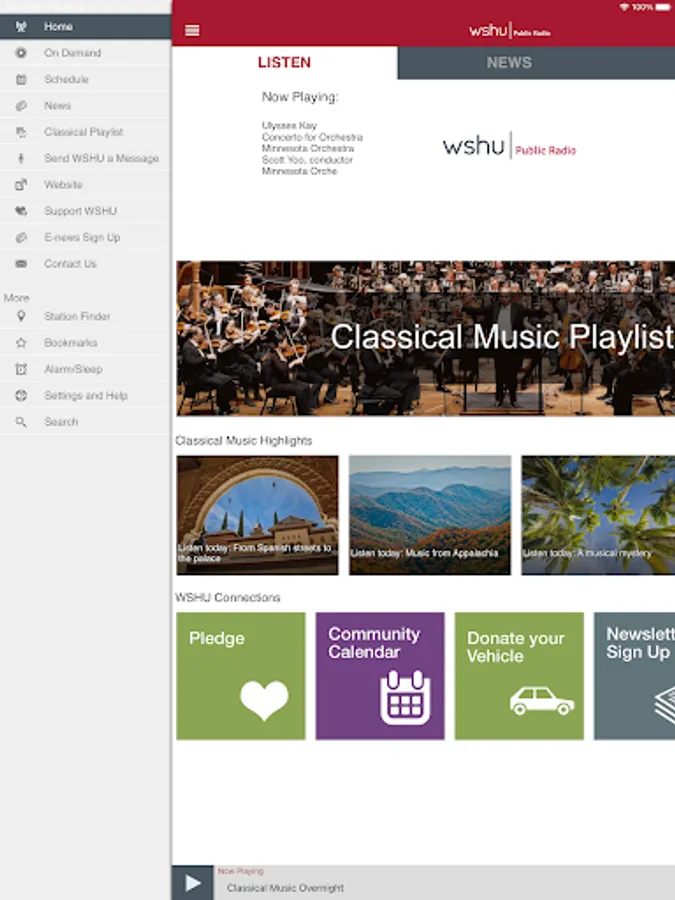Play Classical Music Overnight stream
This screenshot has height=900, width=675.
tap(192, 883)
